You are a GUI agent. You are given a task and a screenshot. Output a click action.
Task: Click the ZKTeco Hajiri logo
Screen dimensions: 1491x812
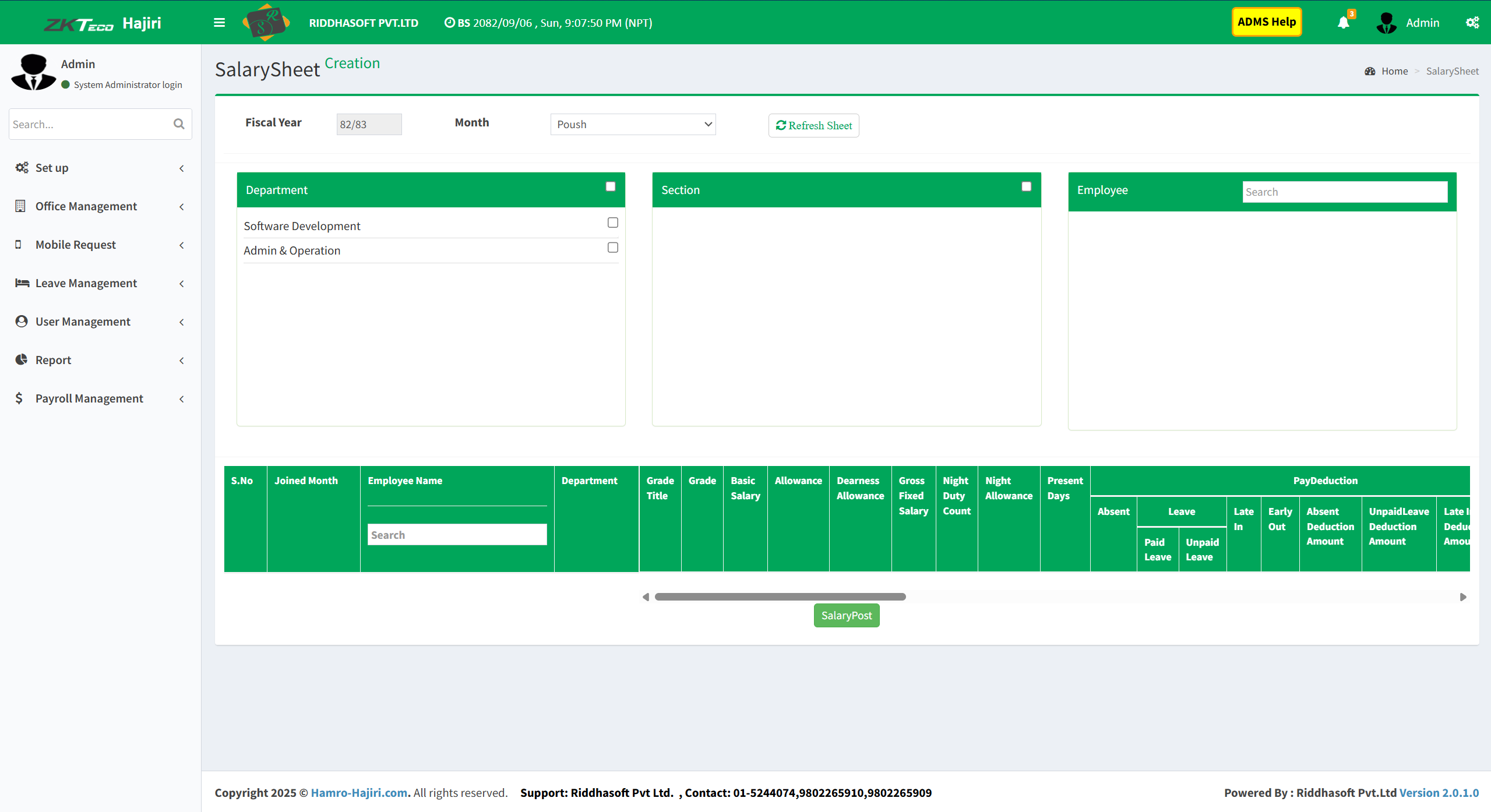point(103,23)
